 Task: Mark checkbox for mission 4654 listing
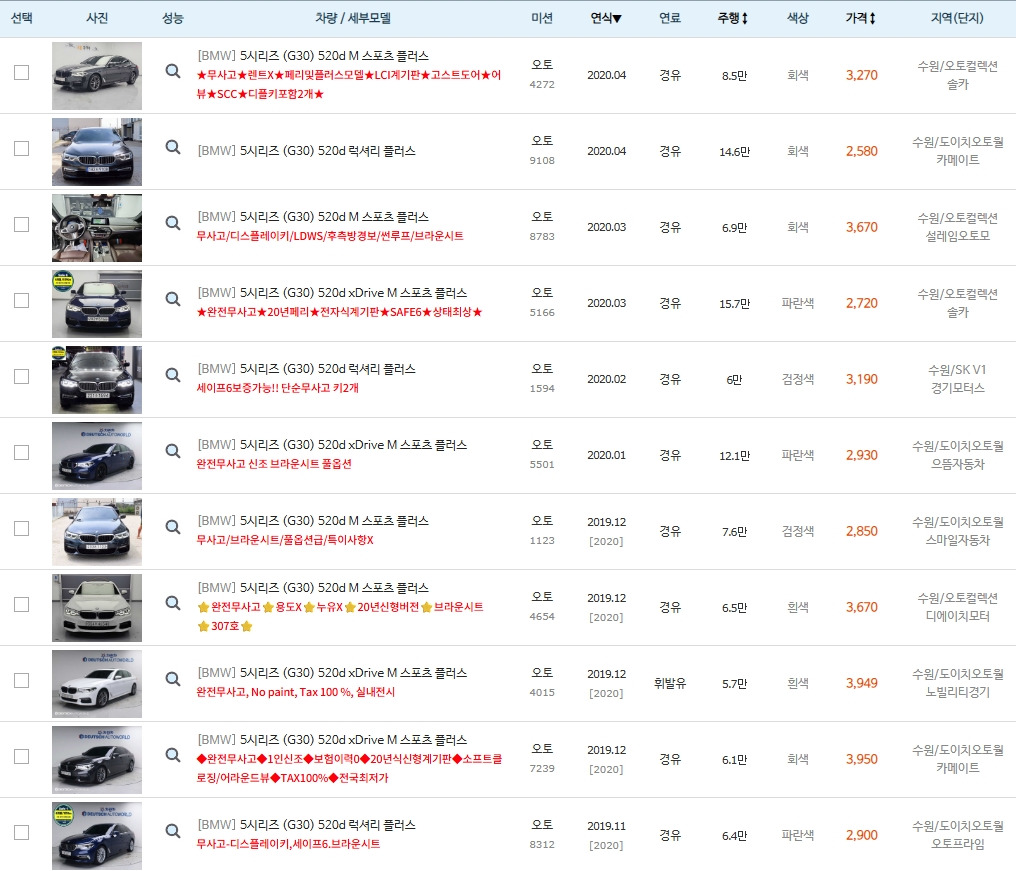pyautogui.click(x=21, y=605)
